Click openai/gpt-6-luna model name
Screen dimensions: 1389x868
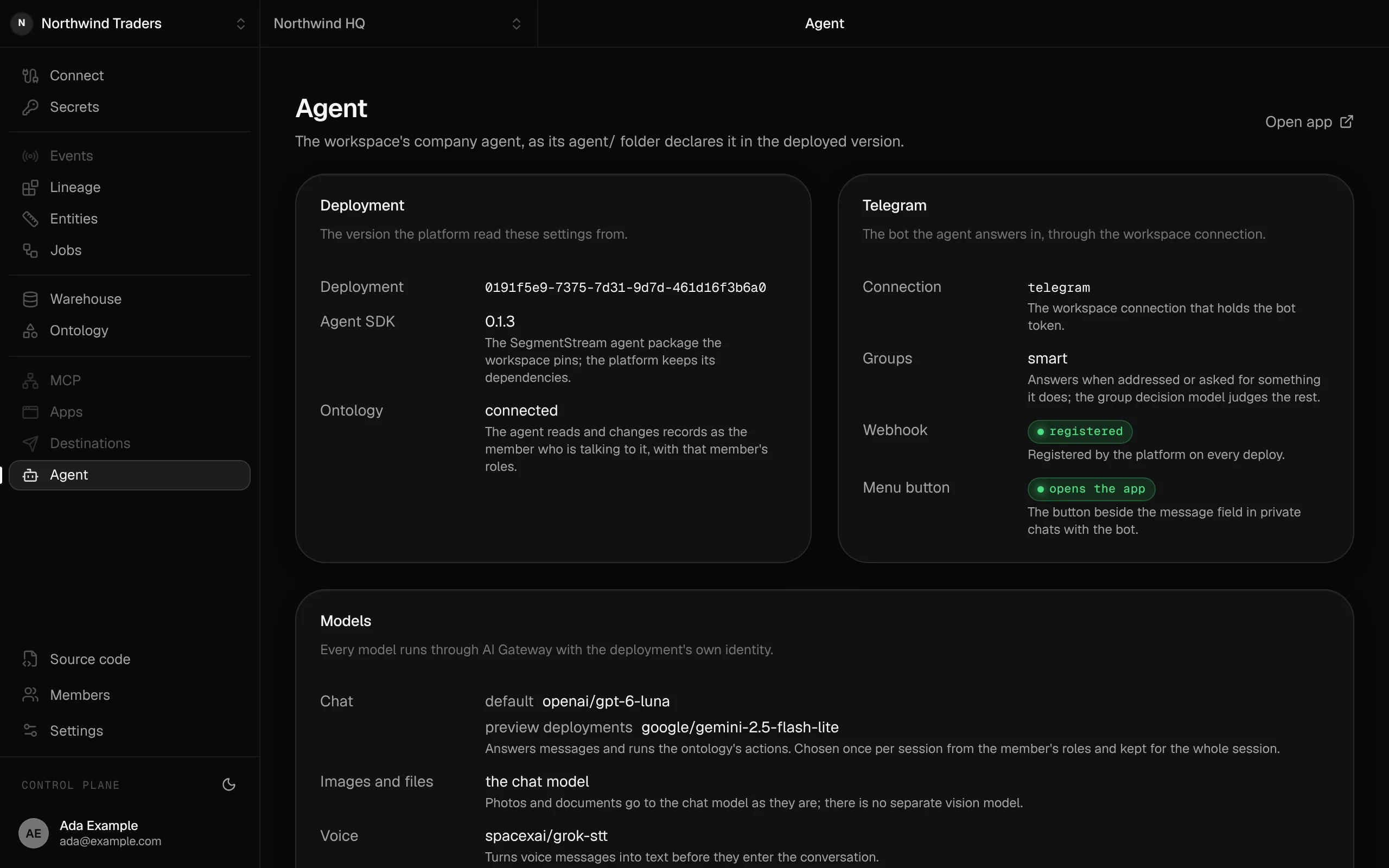(606, 701)
